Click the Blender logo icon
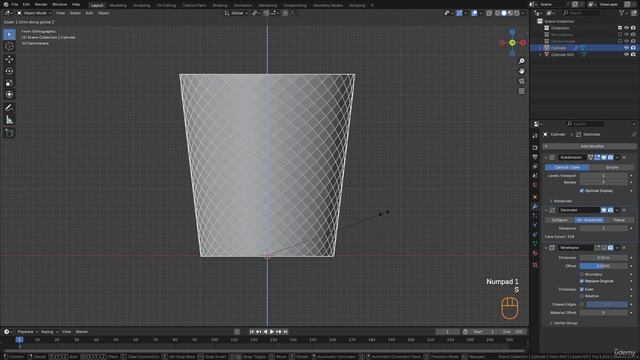 coord(6,4)
